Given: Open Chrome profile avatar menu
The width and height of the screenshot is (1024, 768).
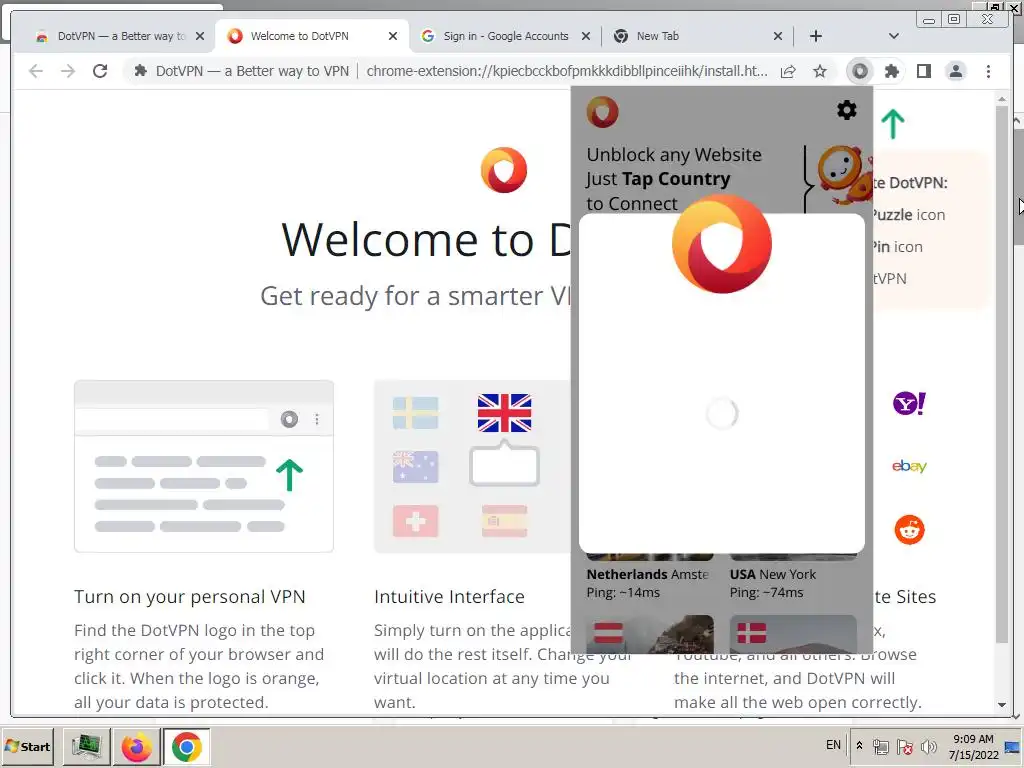Looking at the screenshot, I should pyautogui.click(x=955, y=71).
